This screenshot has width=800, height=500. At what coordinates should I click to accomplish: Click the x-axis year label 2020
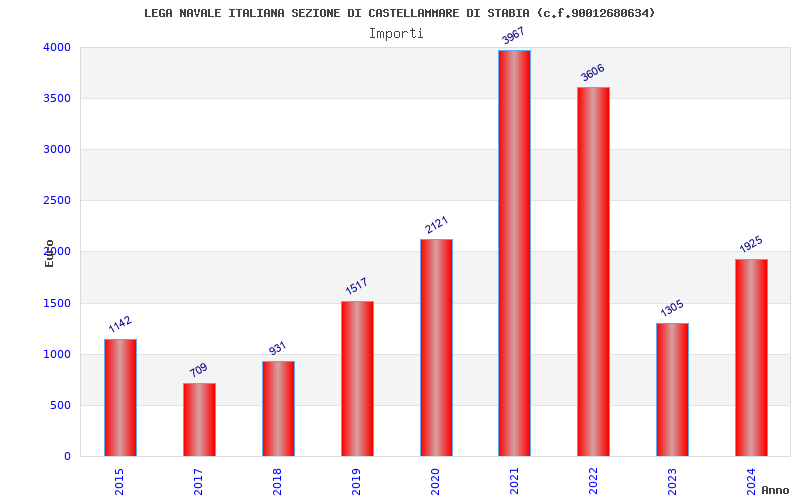click(435, 482)
